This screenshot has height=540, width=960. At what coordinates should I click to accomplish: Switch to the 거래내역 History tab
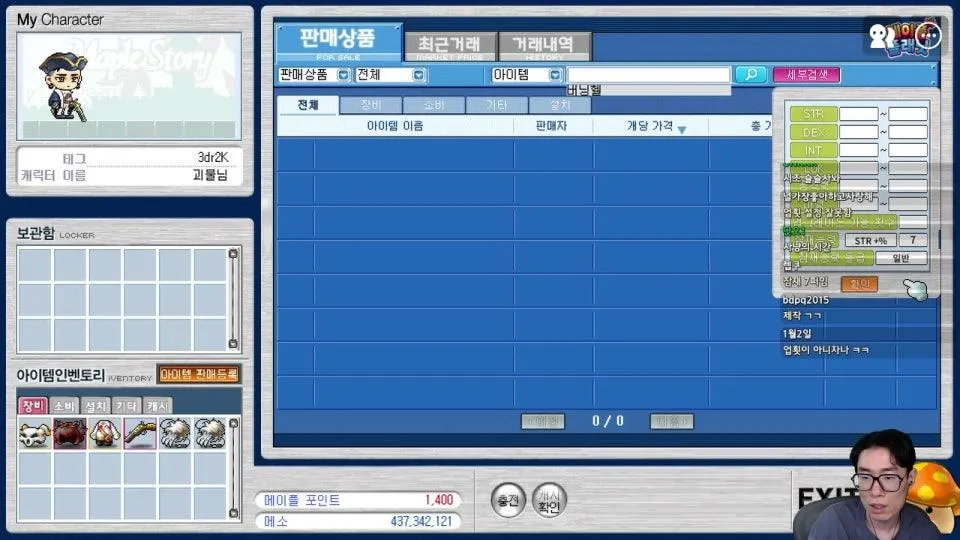tap(544, 46)
